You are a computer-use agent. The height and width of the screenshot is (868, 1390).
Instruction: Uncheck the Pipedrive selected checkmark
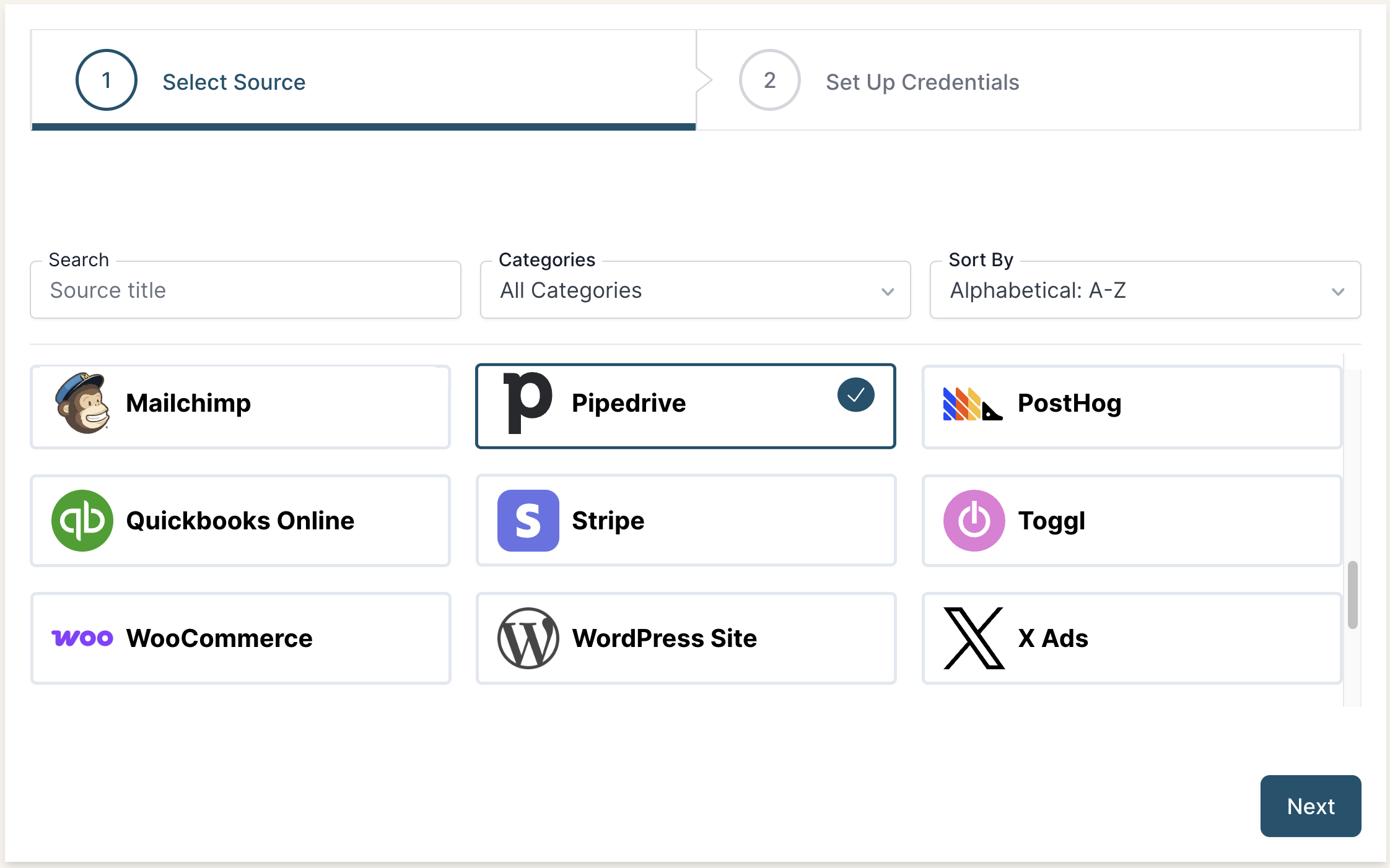[855, 395]
